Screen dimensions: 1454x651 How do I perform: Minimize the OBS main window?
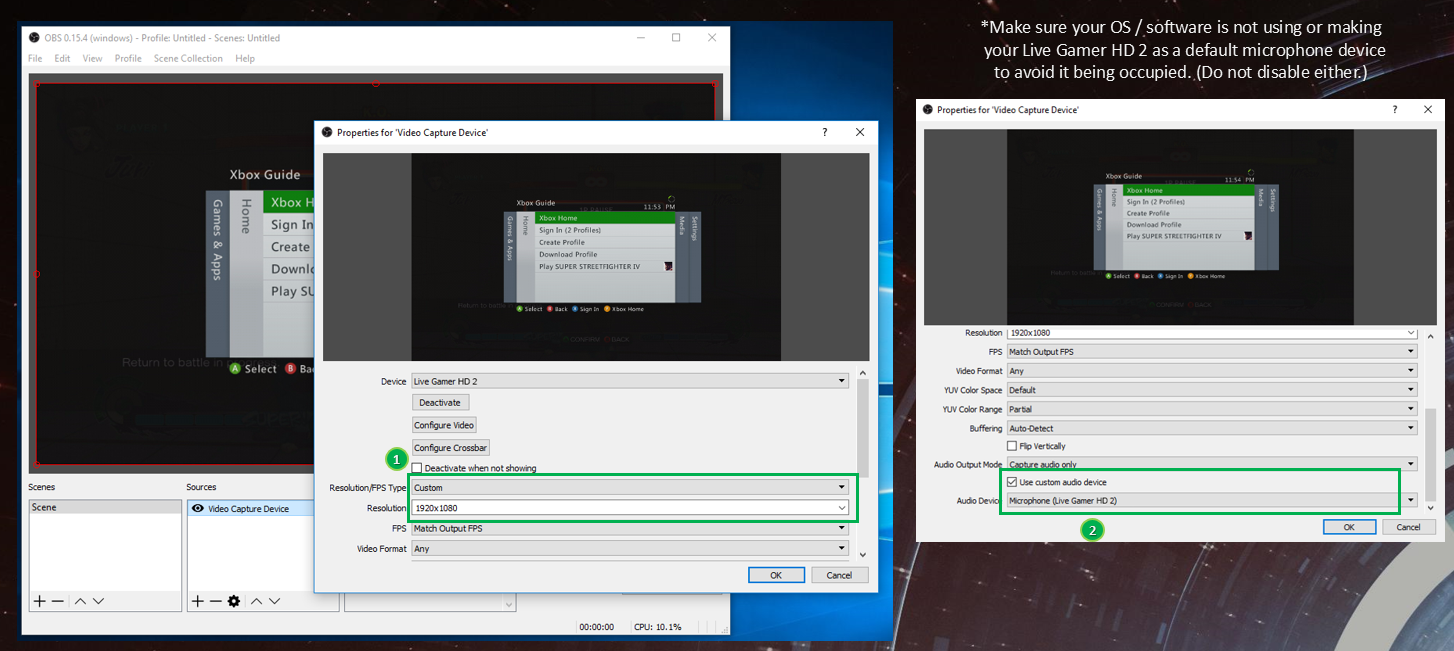pyautogui.click(x=640, y=38)
